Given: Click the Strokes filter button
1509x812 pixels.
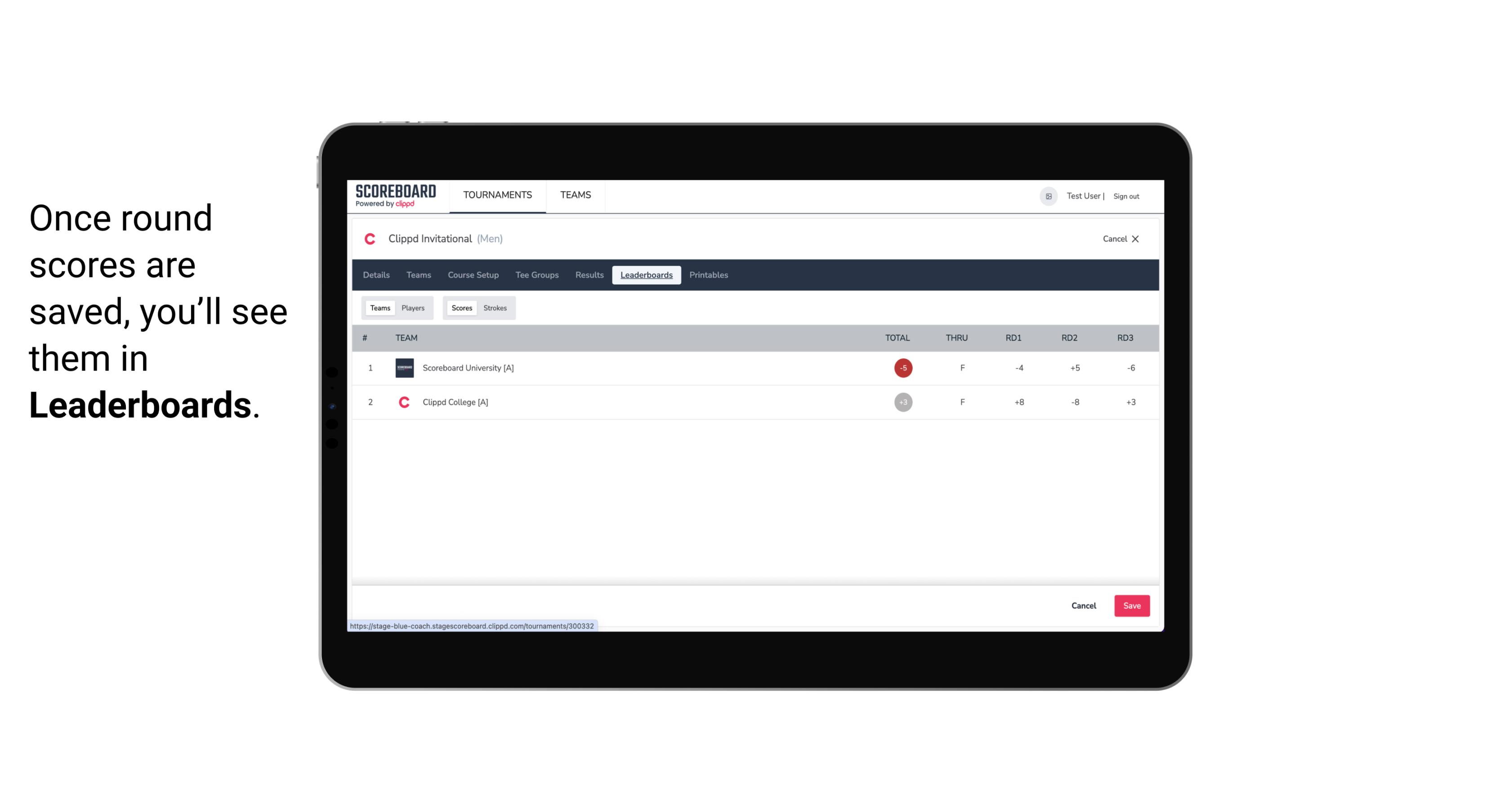Looking at the screenshot, I should [x=495, y=308].
